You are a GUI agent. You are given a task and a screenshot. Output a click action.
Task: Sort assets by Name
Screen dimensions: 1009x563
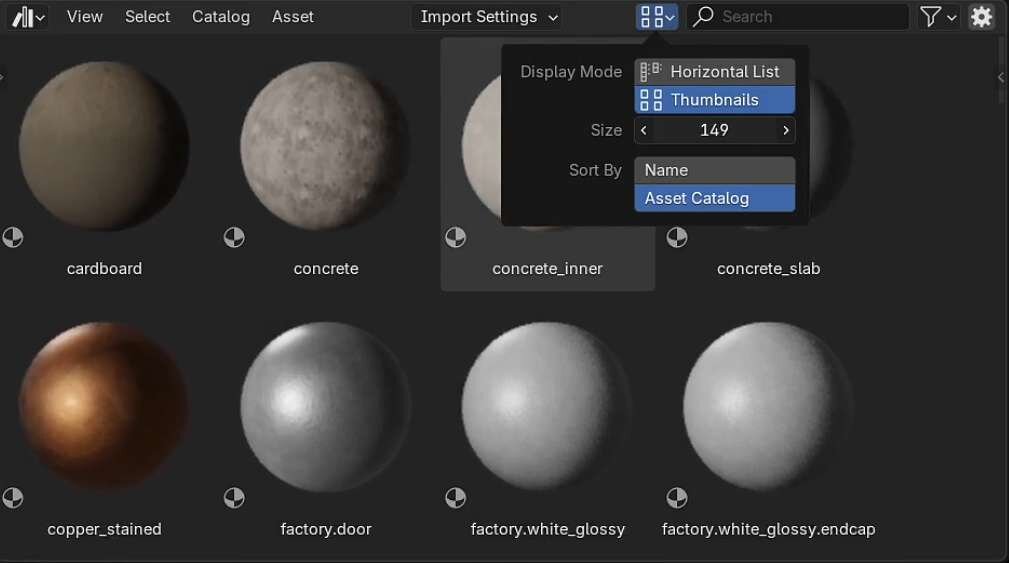714,170
